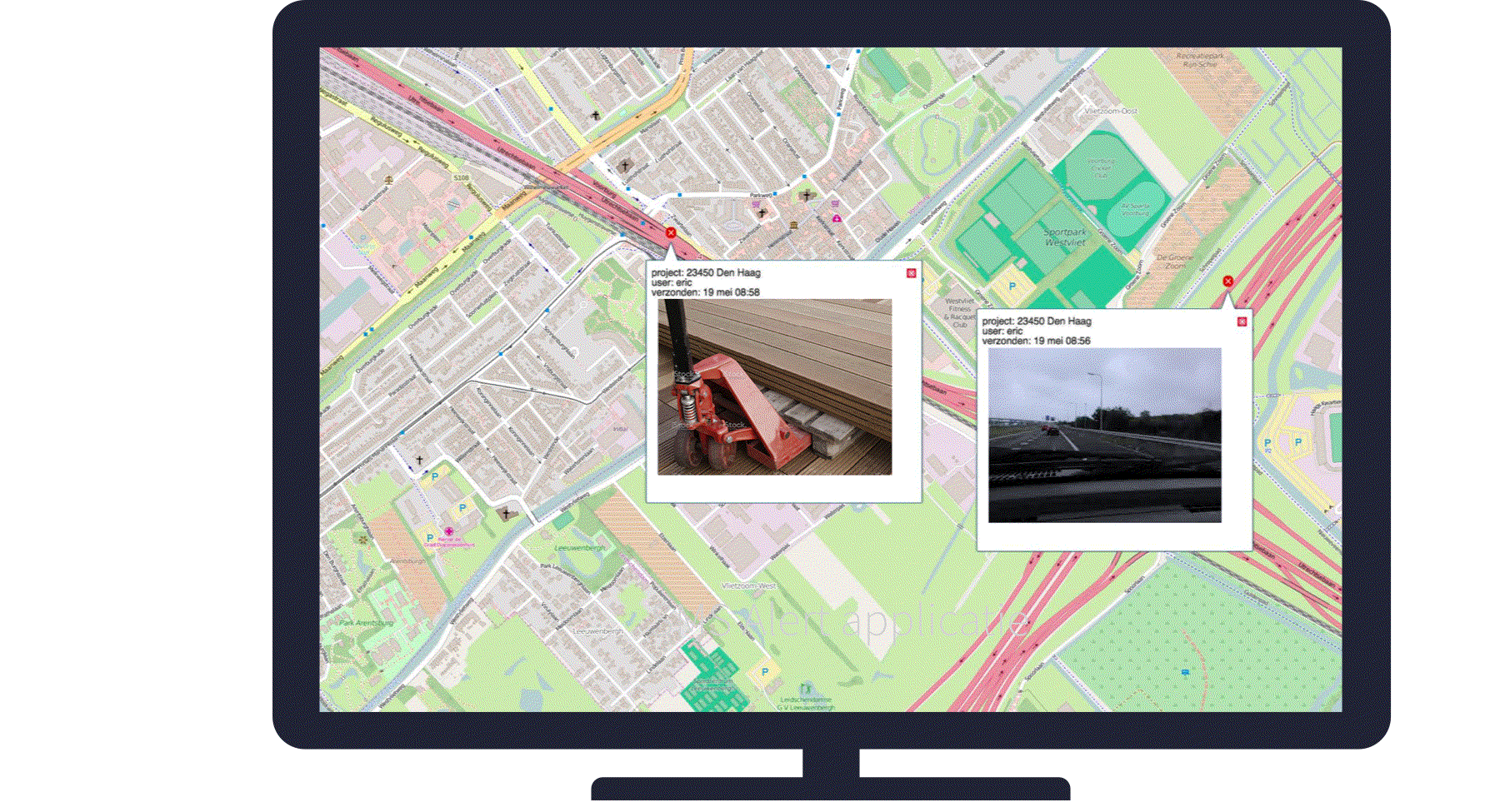Click parking icon below Vlietzoom-West label
1510x812 pixels.
tap(764, 672)
